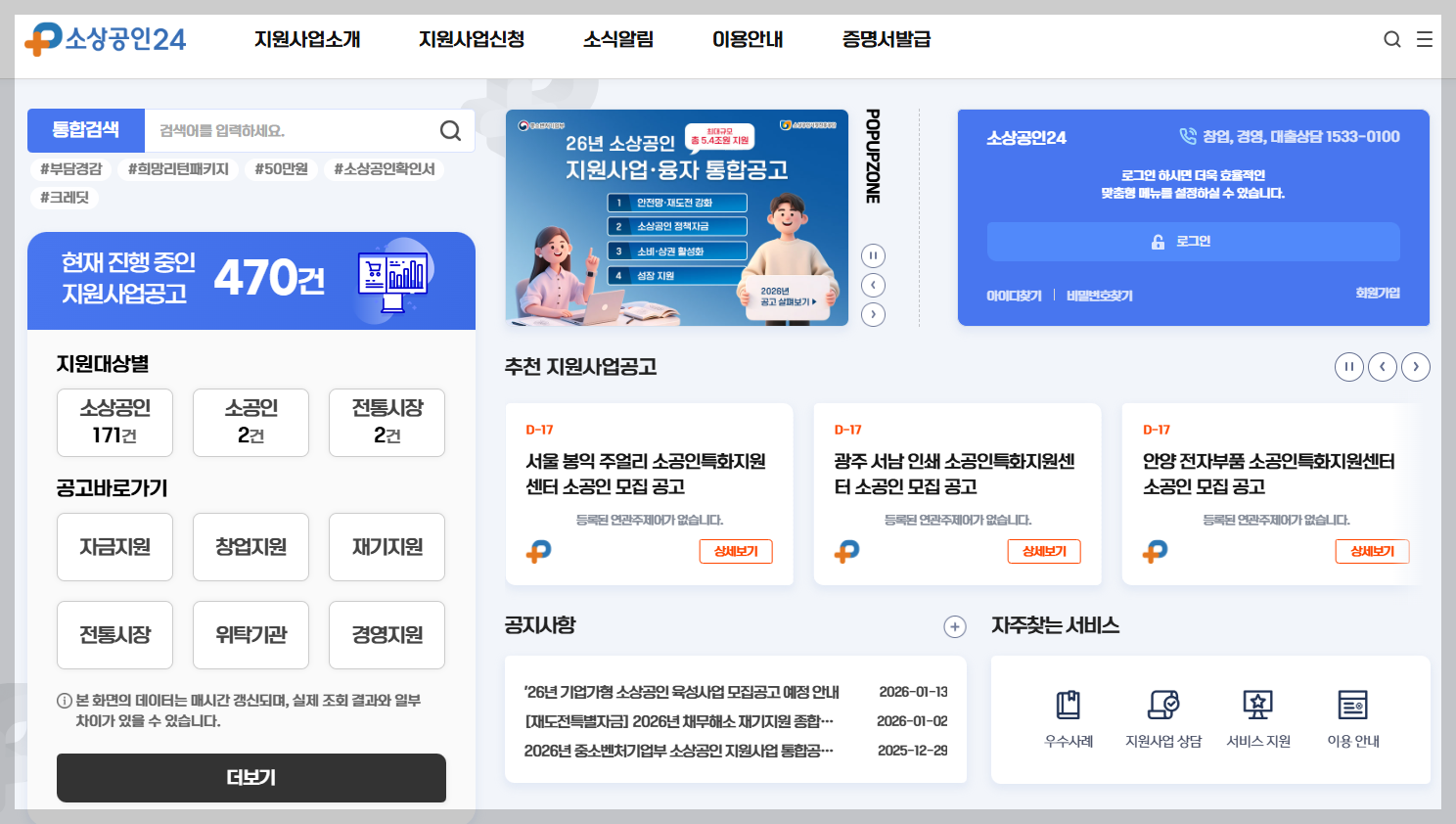Click the #희망리턴패키지 hashtag
Screen dimensions: 1456x824
tap(178, 168)
